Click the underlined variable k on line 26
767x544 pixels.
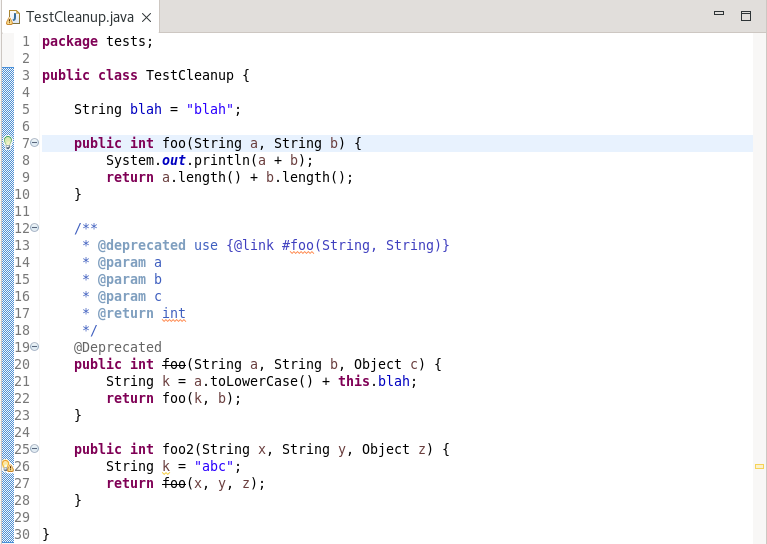point(166,466)
